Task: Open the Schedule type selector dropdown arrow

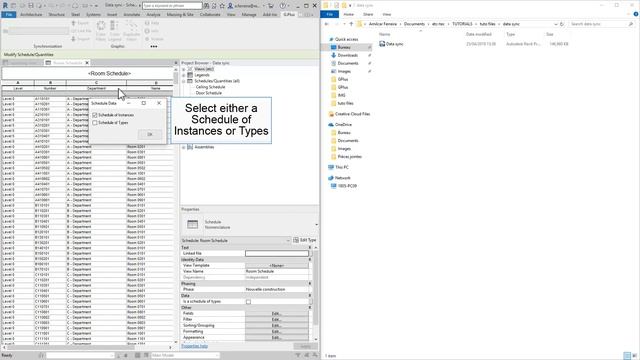Action: pos(316,224)
